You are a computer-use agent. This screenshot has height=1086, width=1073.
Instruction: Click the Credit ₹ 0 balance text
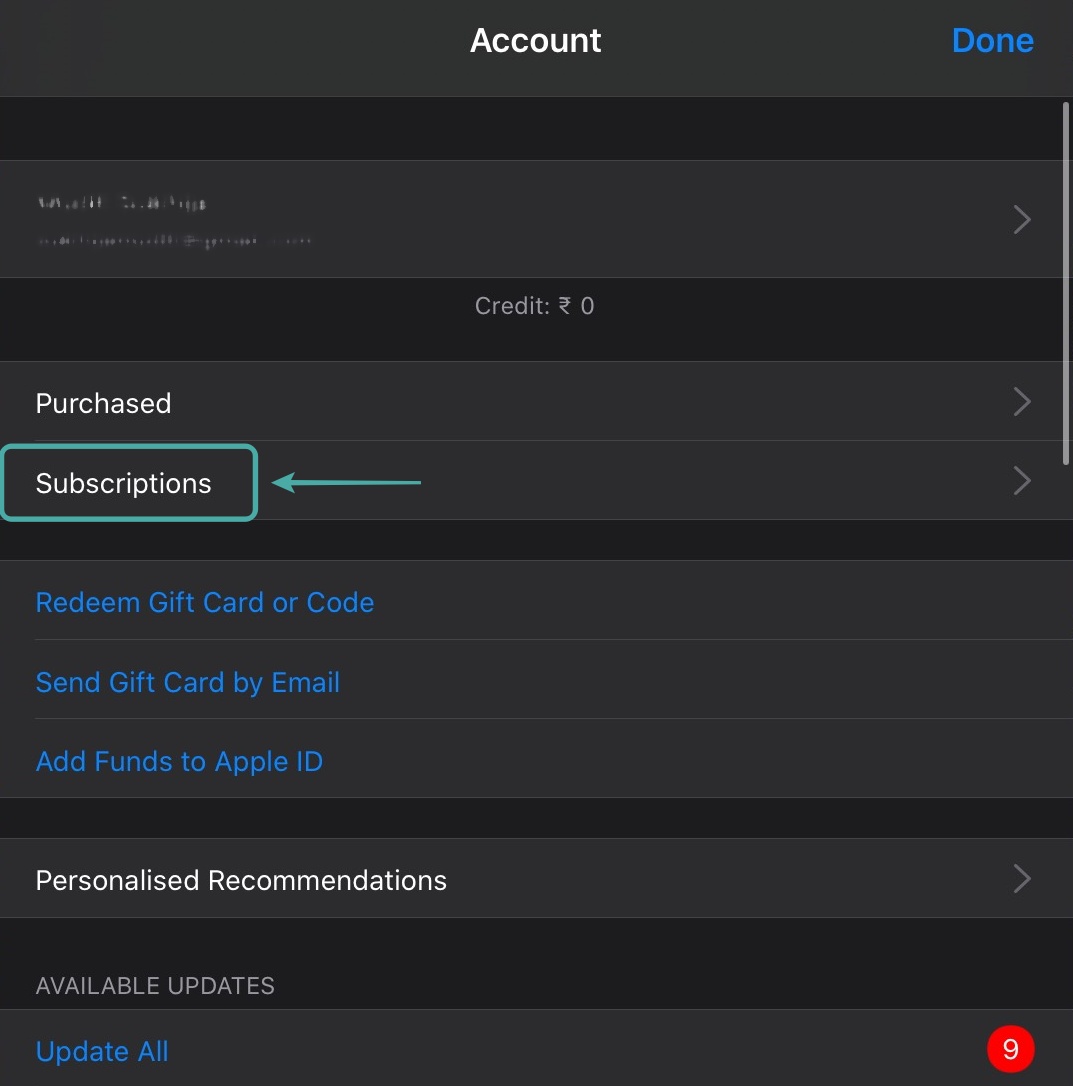tap(535, 306)
